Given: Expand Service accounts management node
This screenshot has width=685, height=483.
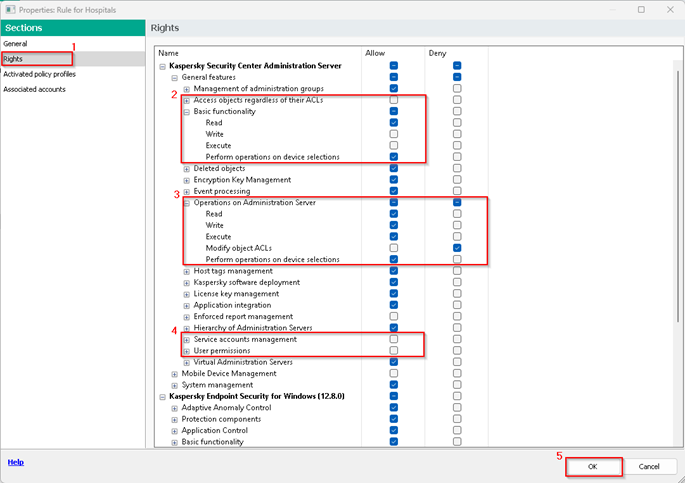Looking at the screenshot, I should click(x=187, y=340).
